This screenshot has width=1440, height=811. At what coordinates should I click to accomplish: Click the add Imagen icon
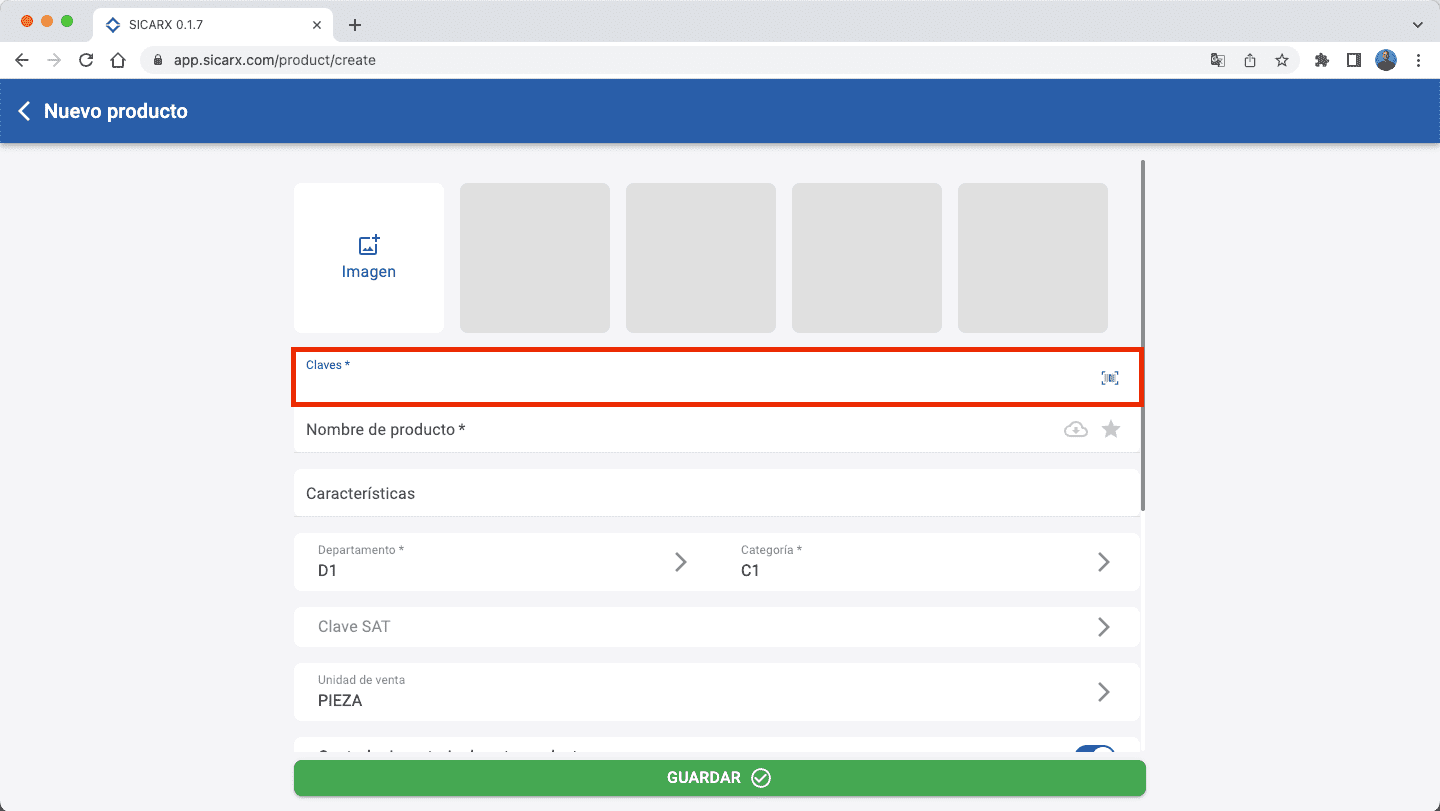tap(369, 246)
